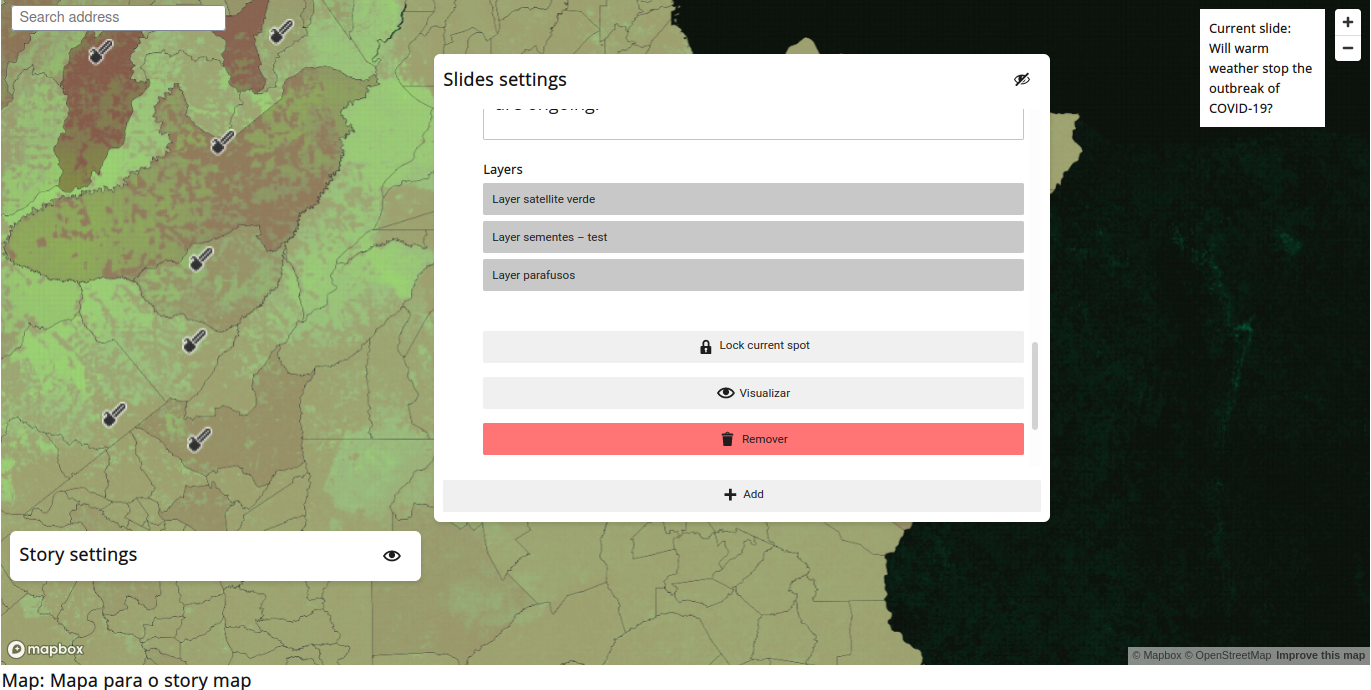
Task: Add a new slide
Action: pos(742,495)
